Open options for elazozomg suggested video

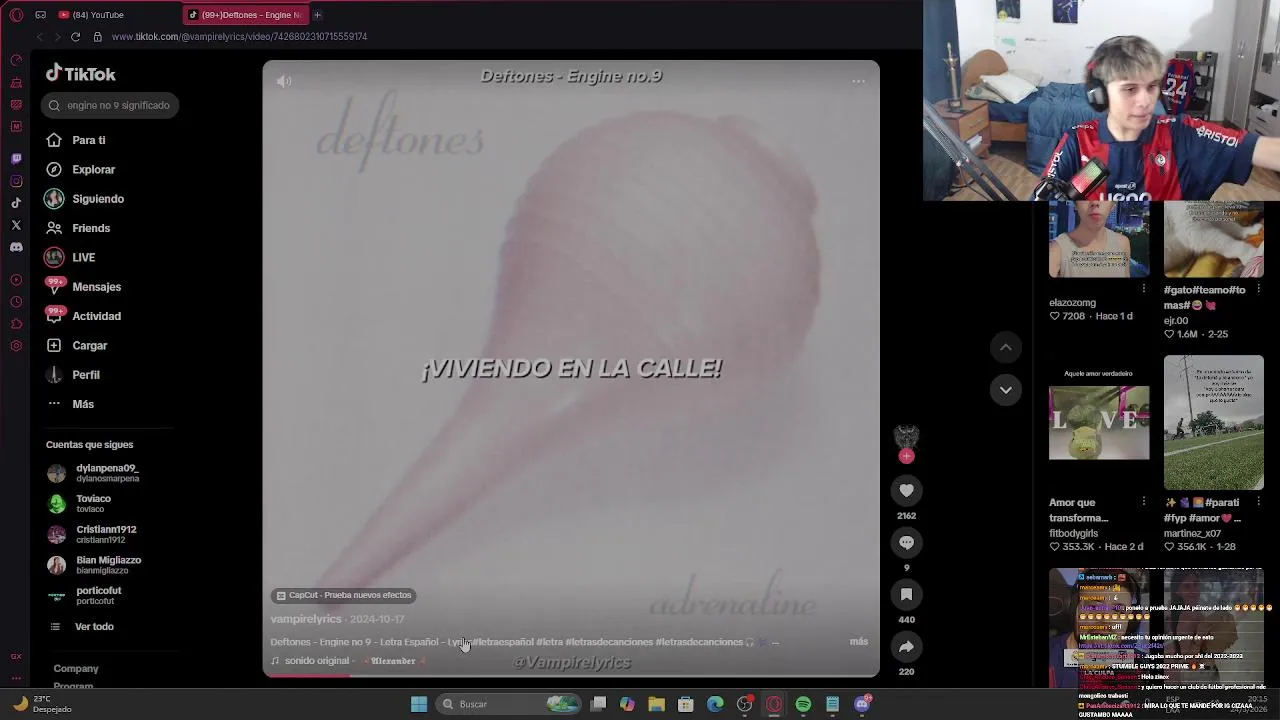tap(1144, 288)
